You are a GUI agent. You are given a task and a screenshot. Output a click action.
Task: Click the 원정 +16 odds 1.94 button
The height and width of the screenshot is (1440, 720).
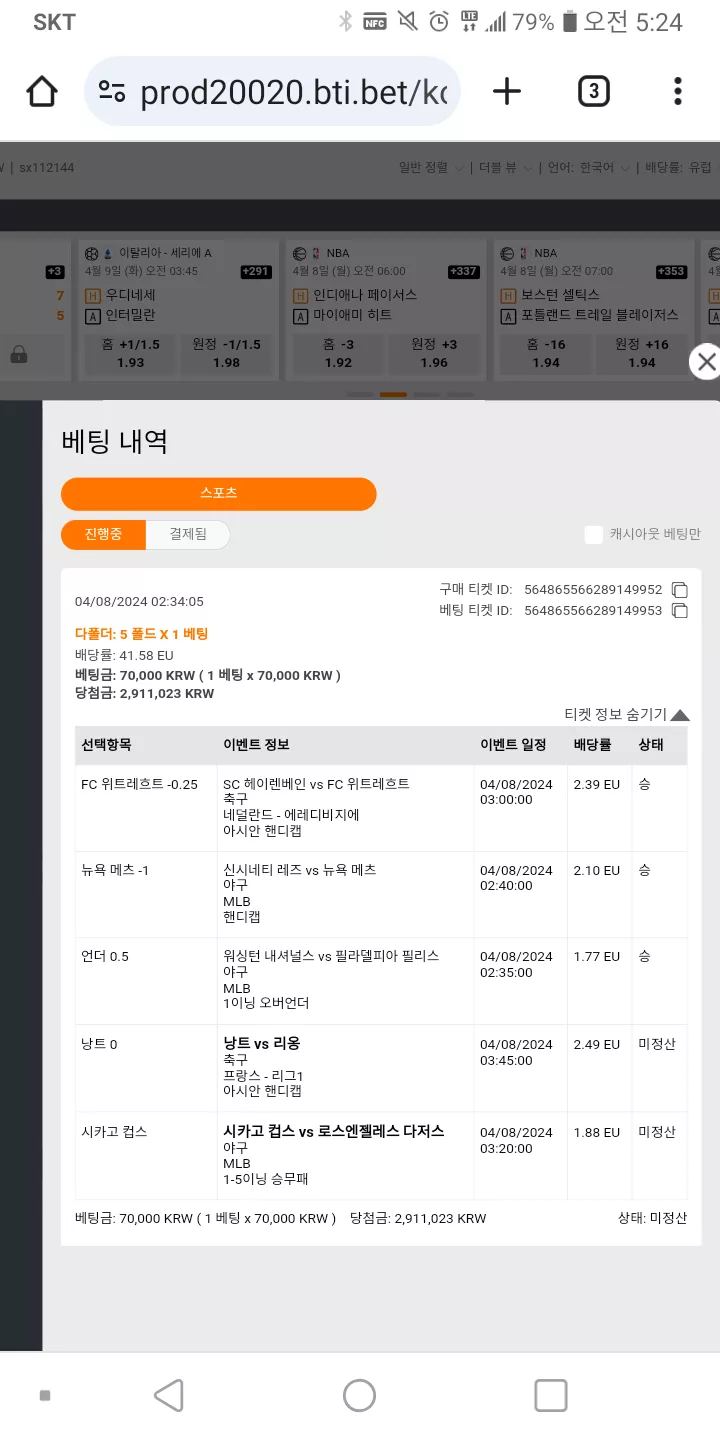point(642,353)
